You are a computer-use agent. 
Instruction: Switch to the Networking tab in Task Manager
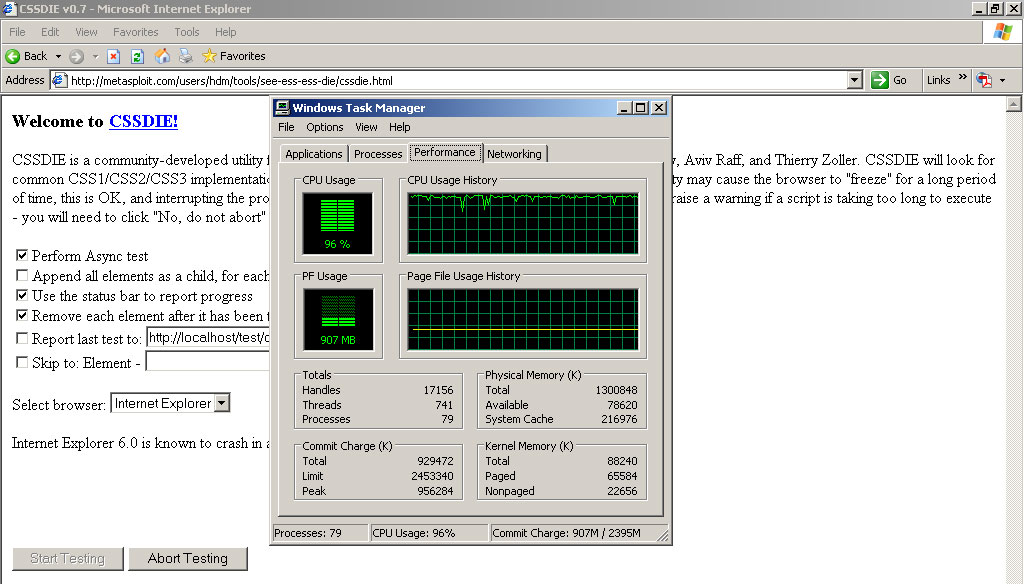(514, 154)
